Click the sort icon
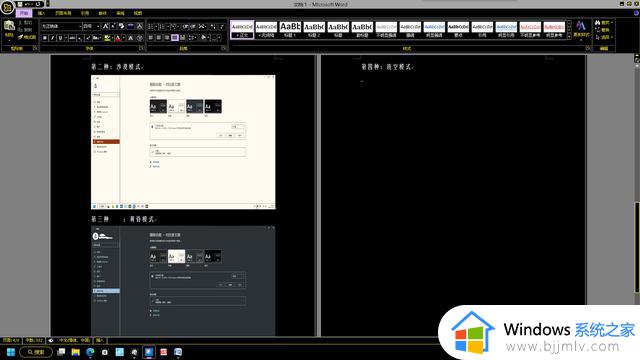Image resolution: width=640 pixels, height=360 pixels. tap(213, 27)
